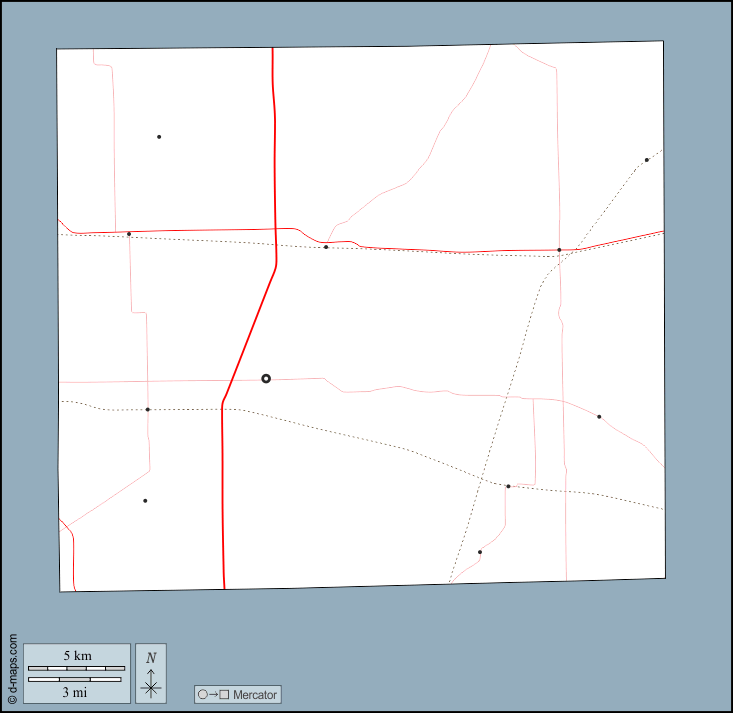Select the town dot on the western dashed railway
This screenshot has width=733, height=713.
(x=148, y=409)
